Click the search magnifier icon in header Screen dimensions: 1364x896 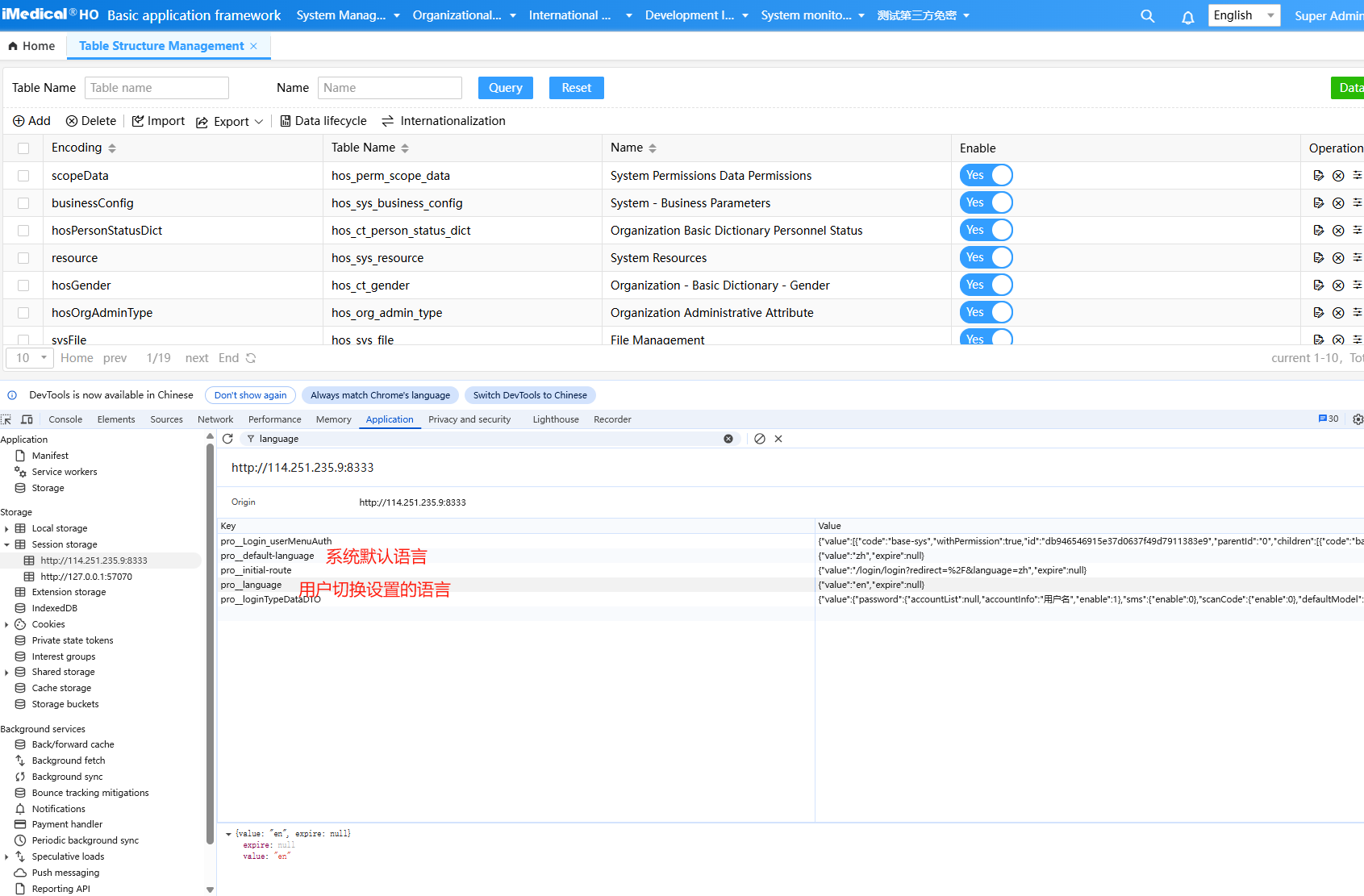(x=1147, y=16)
